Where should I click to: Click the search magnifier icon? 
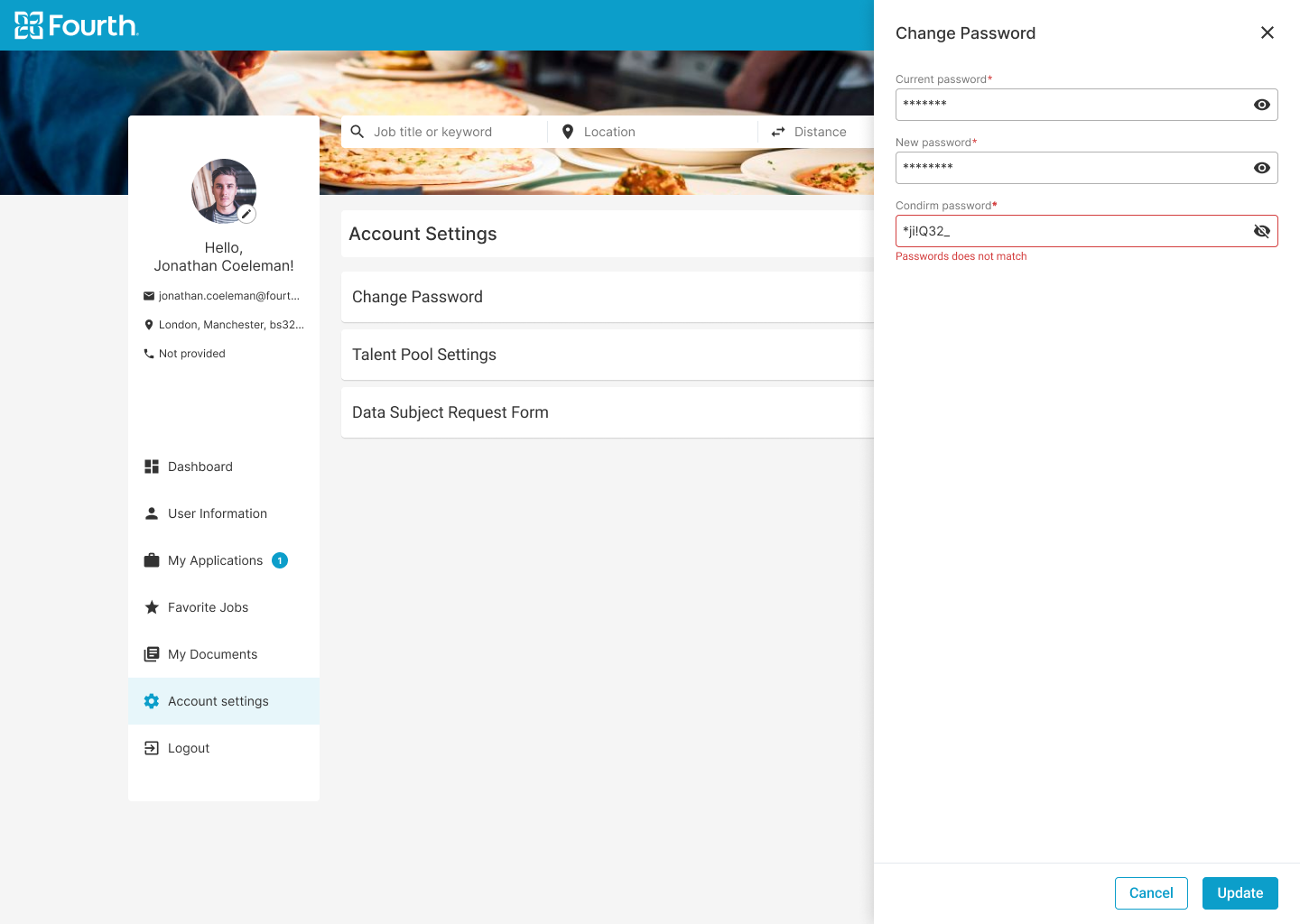(x=357, y=132)
